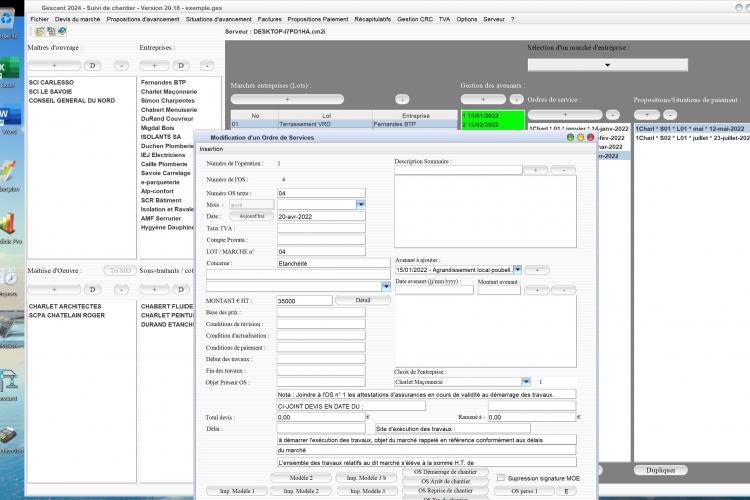Open Devis du marché menu
Screen dimensions: 750x500
tap(77, 19)
